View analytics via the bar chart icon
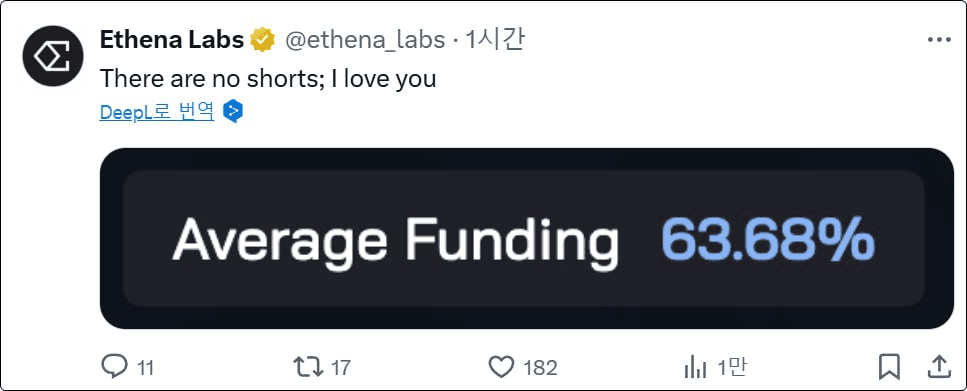Image resolution: width=967 pixels, height=391 pixels. tap(695, 368)
